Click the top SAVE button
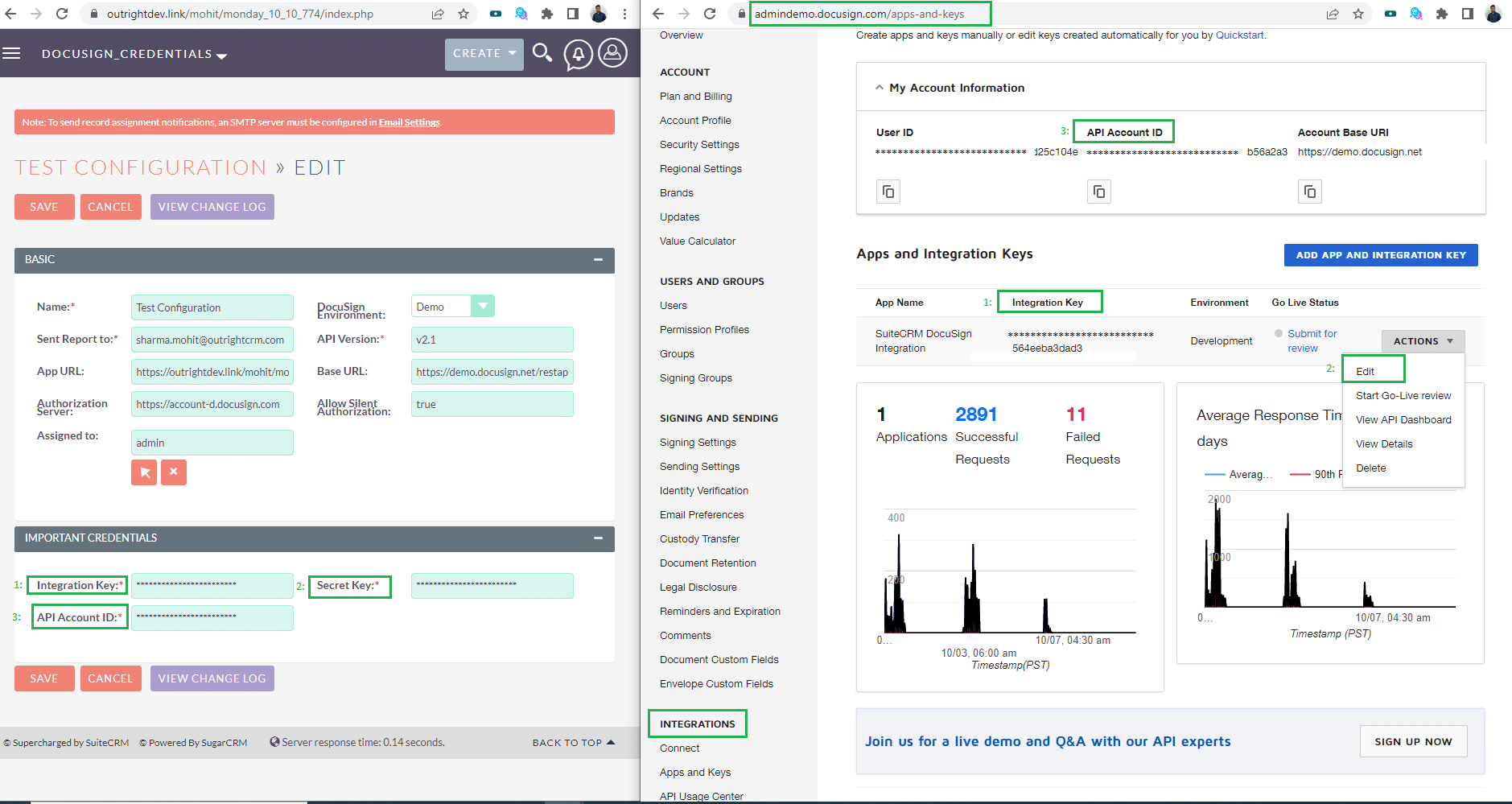This screenshot has width=1512, height=804. (x=44, y=207)
